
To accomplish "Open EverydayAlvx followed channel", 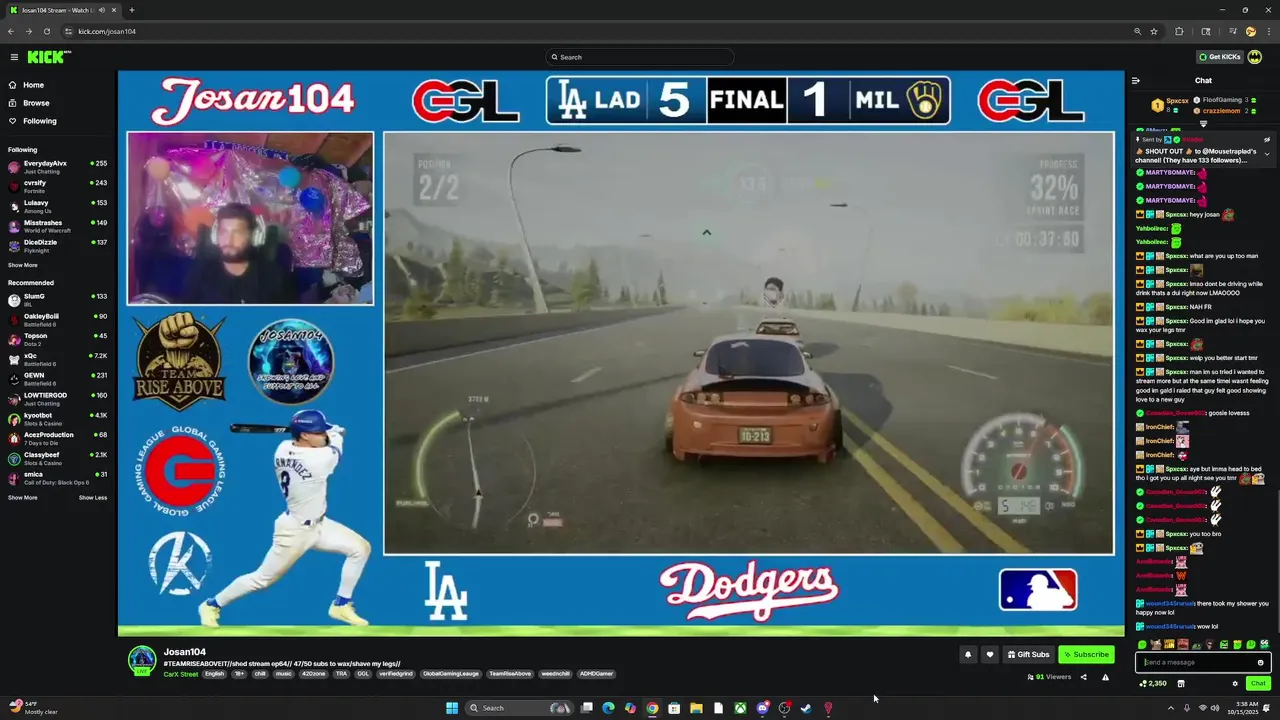I will [x=58, y=166].
